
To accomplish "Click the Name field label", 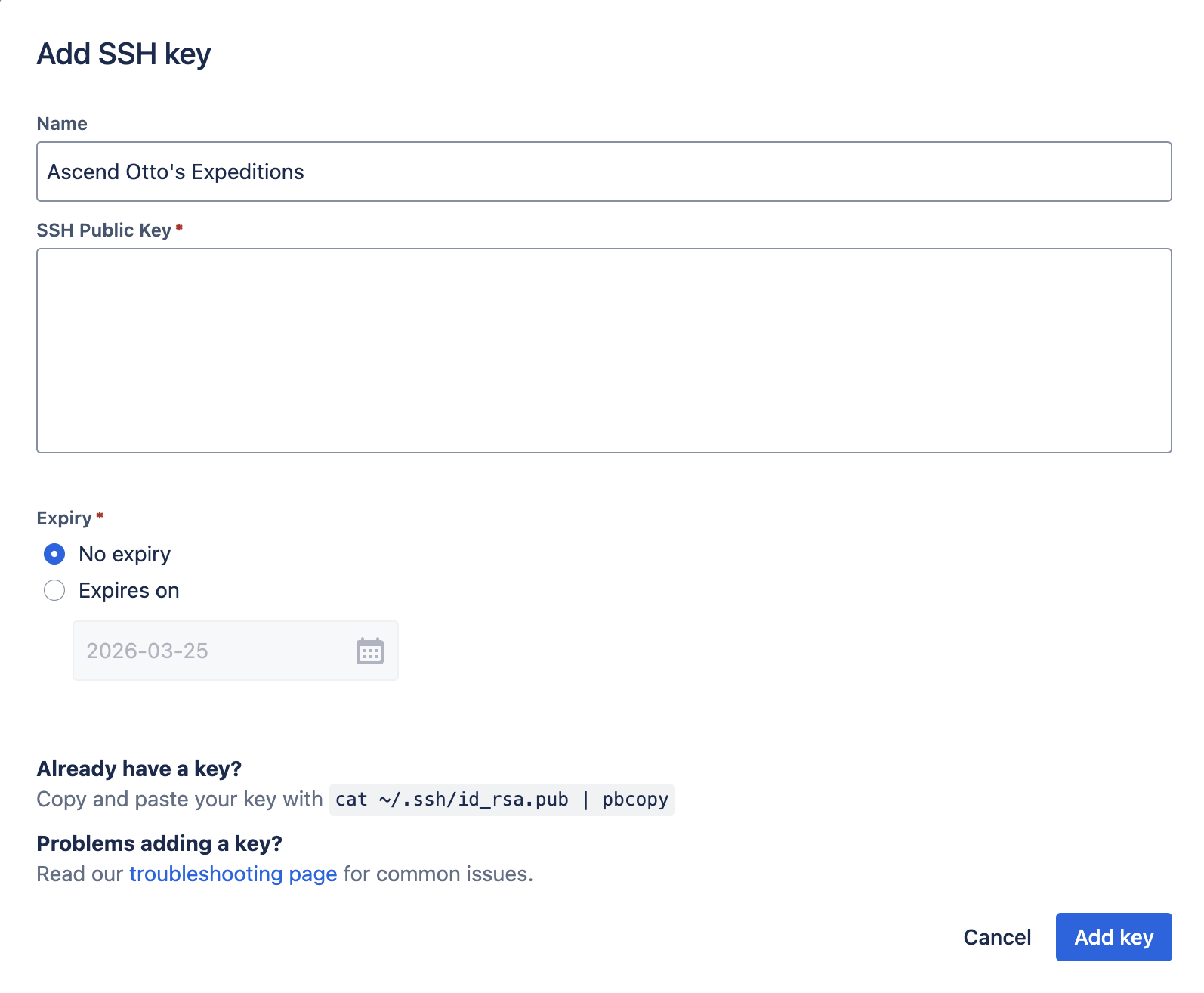I will point(62,124).
